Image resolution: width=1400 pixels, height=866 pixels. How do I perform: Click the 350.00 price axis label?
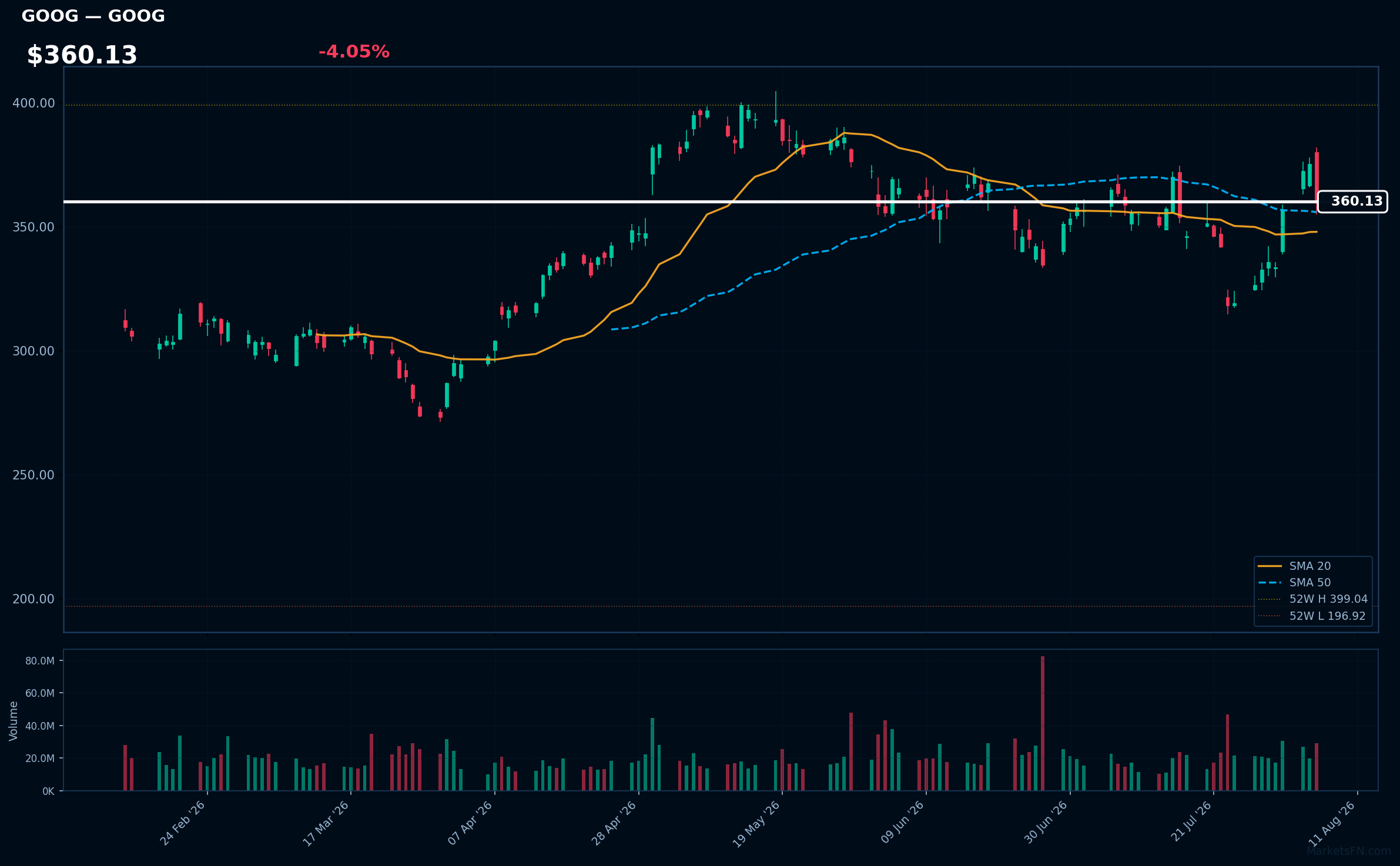tap(34, 227)
